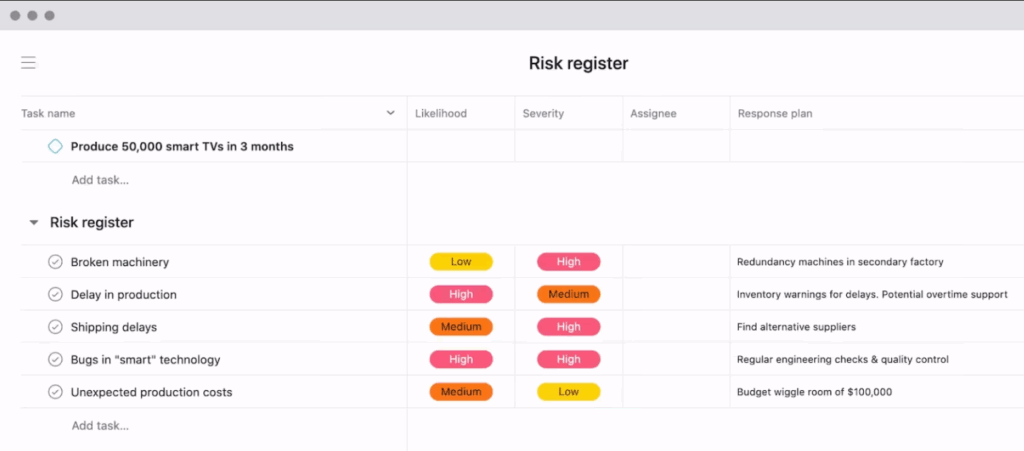This screenshot has width=1024, height=451.
Task: Open the Produce 50,000 smart TVs milestone
Action: pyautogui.click(x=182, y=147)
